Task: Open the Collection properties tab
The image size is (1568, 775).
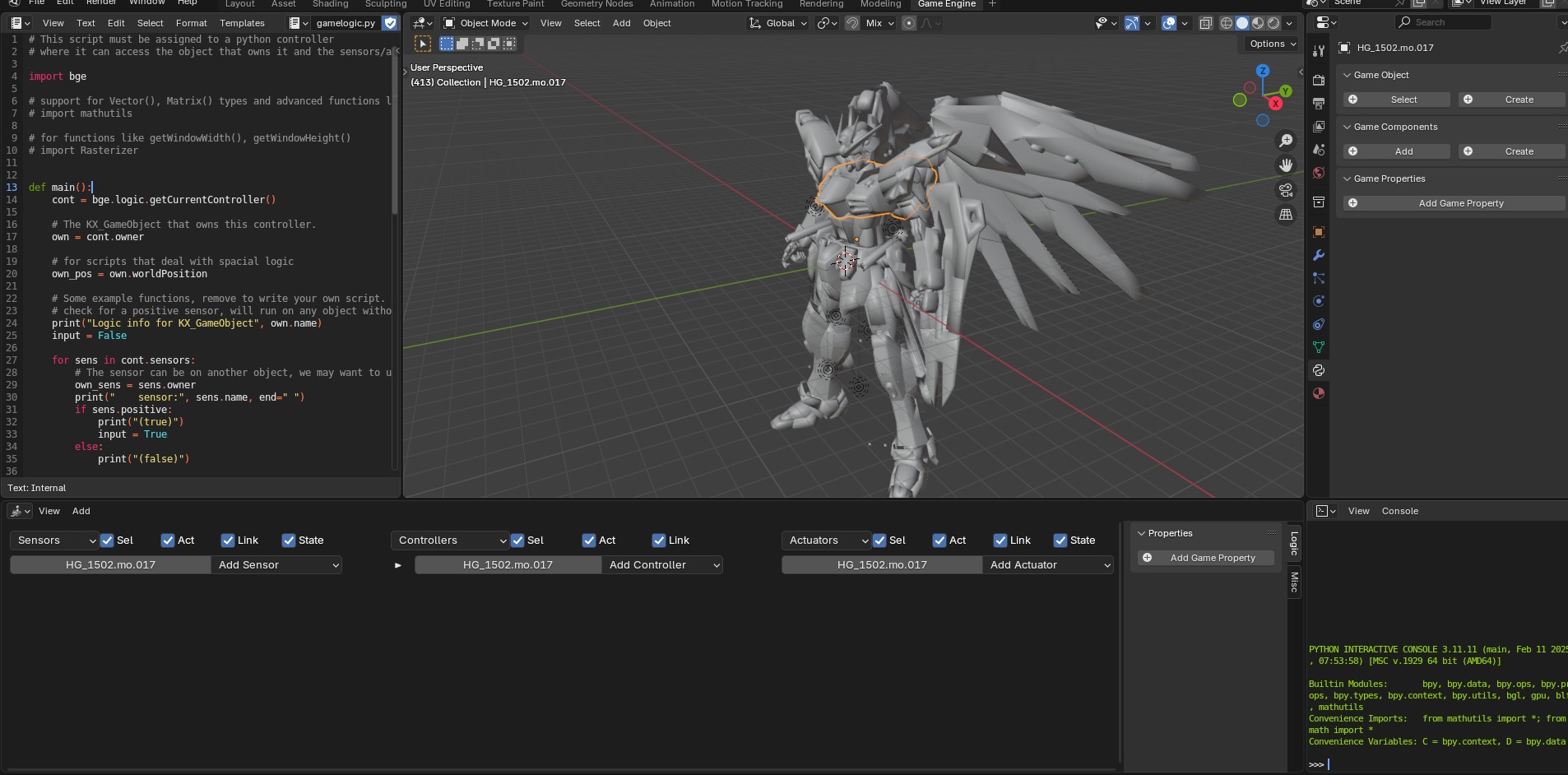Action: coord(1319,202)
